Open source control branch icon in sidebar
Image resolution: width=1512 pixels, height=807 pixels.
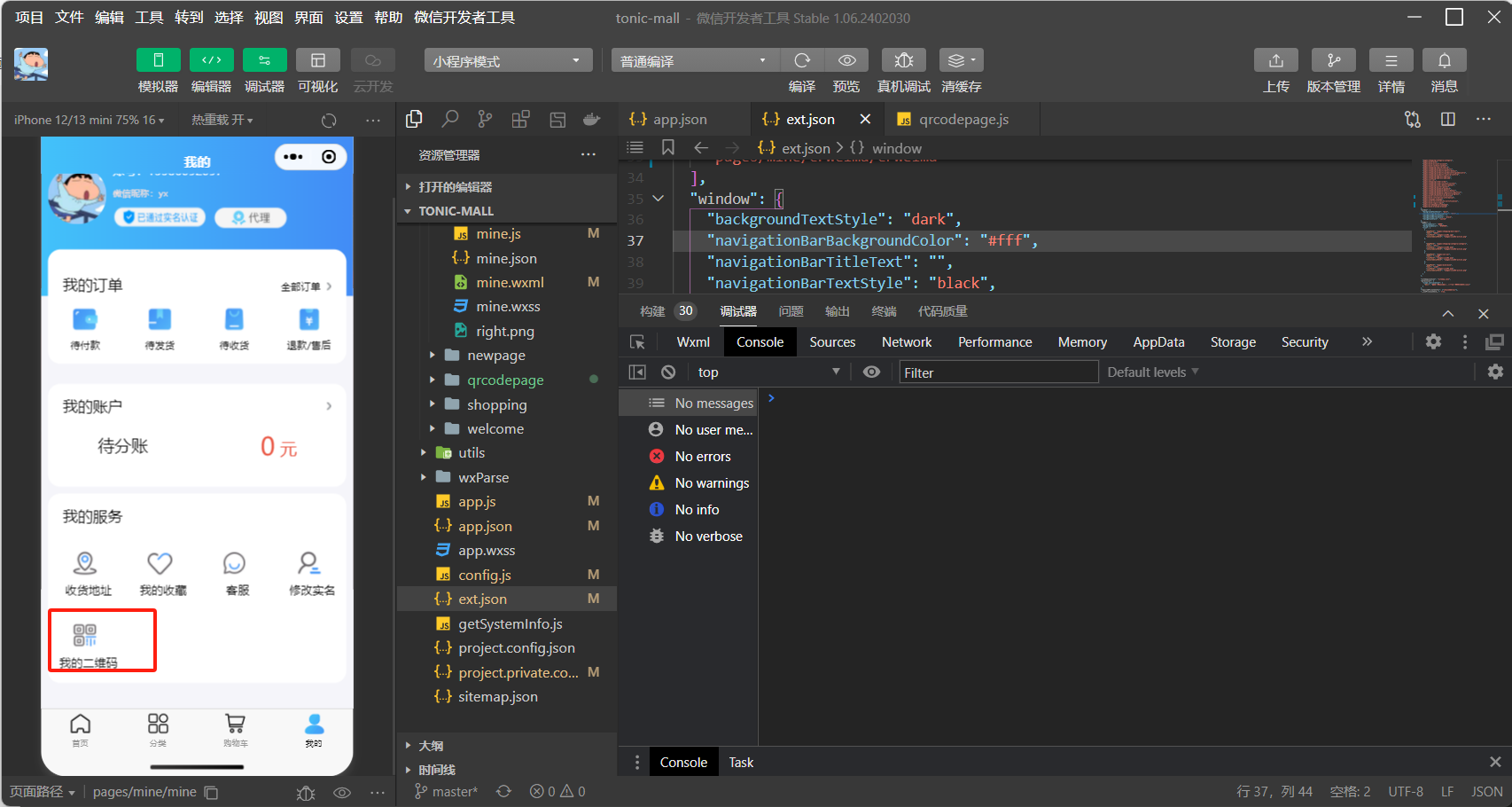485,119
